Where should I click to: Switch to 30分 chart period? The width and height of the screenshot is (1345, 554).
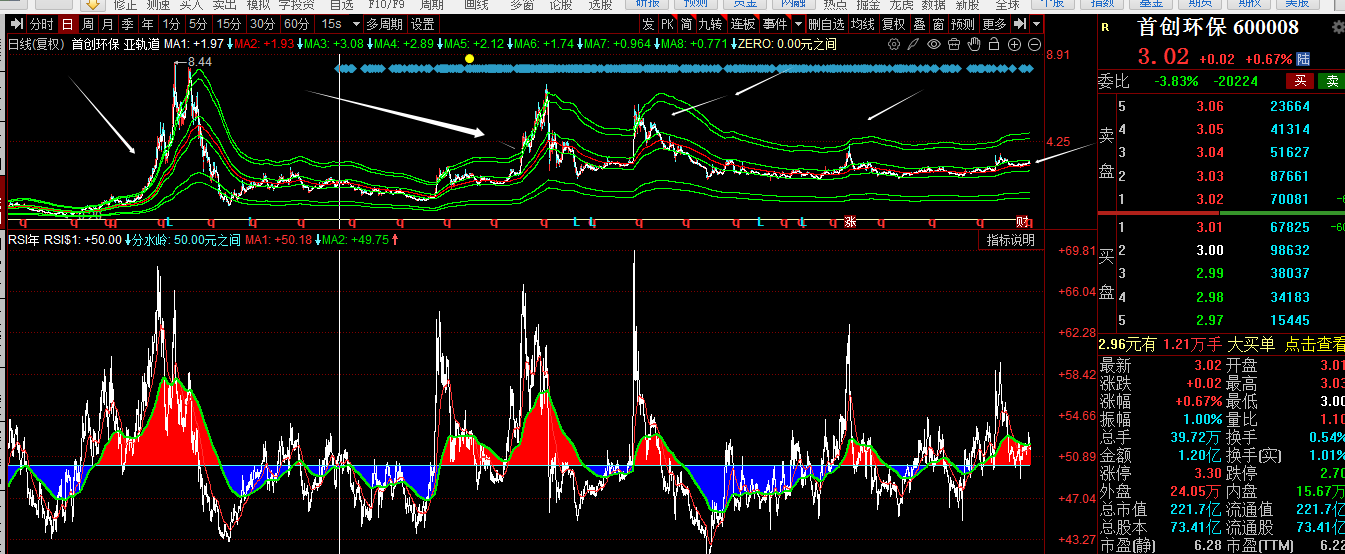pos(263,23)
